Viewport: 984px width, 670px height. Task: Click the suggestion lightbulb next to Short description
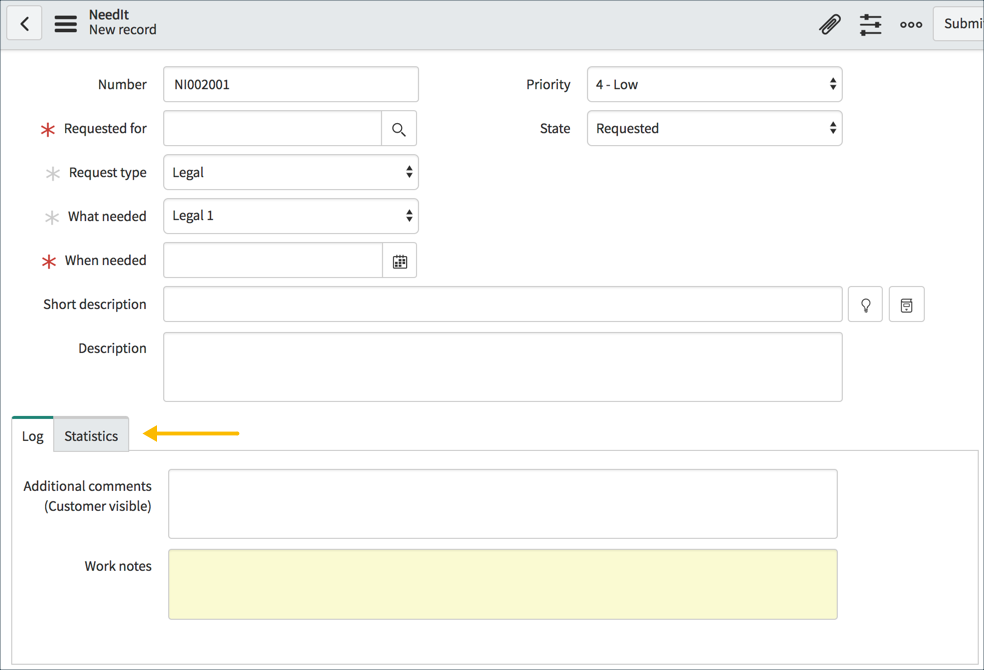(864, 304)
